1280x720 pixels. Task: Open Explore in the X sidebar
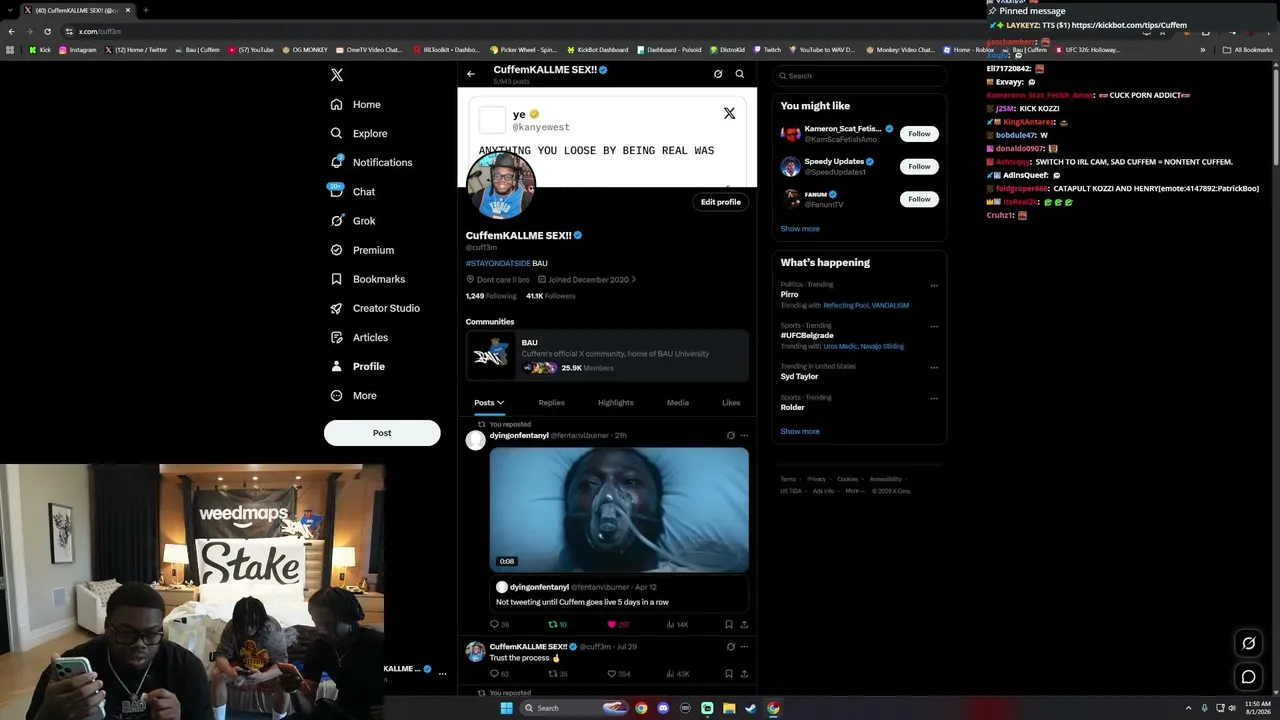(359, 133)
